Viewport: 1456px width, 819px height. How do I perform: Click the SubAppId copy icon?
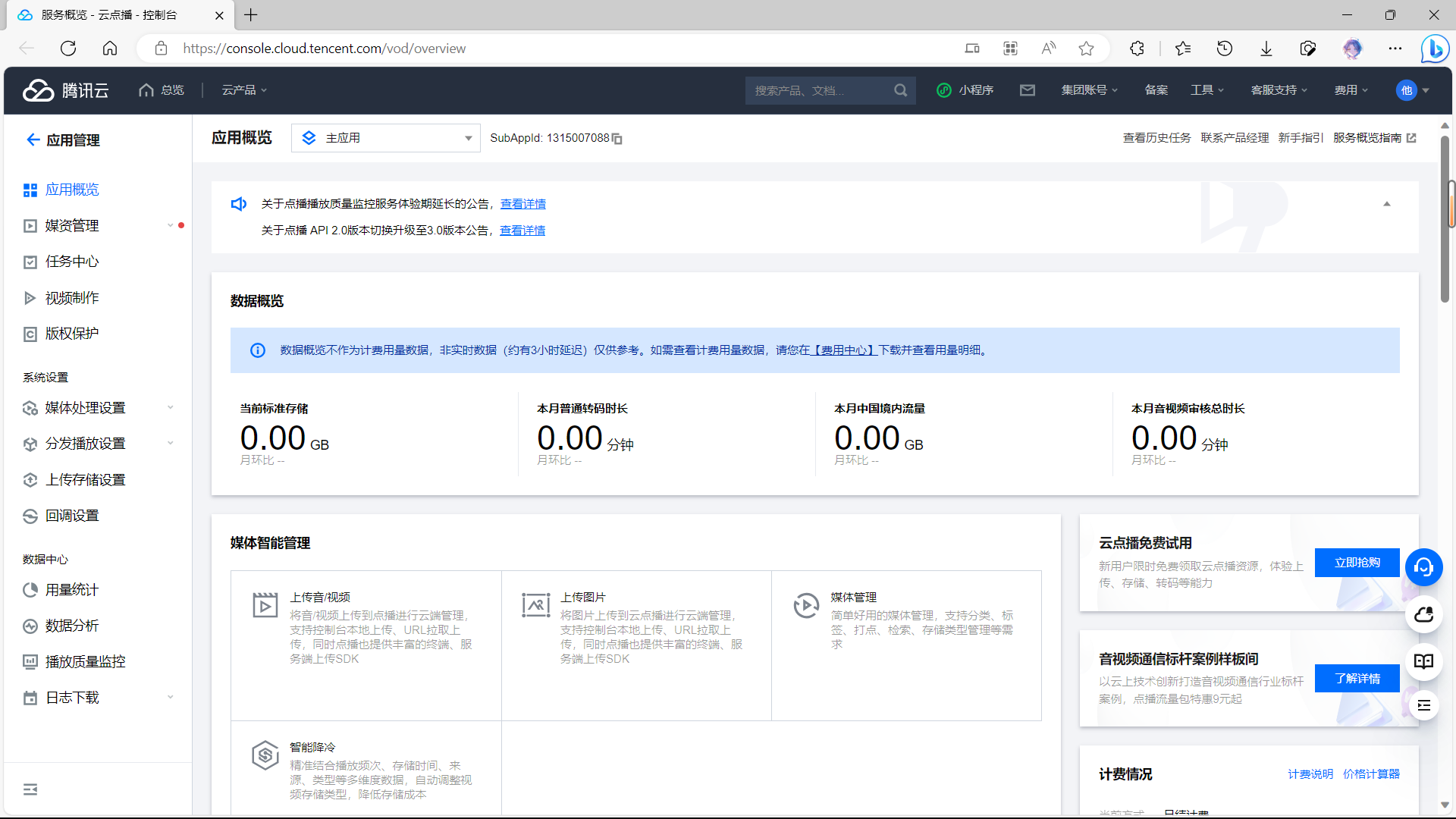tap(617, 139)
